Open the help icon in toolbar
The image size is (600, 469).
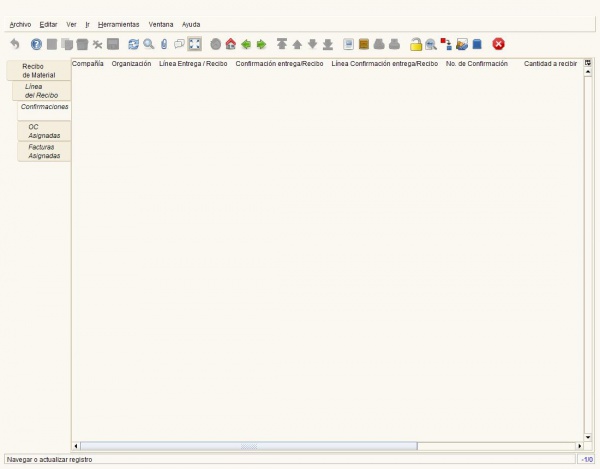click(36, 44)
